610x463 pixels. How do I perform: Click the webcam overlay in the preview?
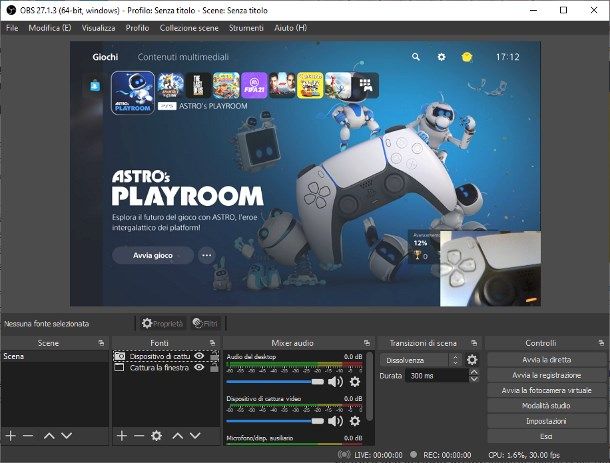(x=490, y=268)
